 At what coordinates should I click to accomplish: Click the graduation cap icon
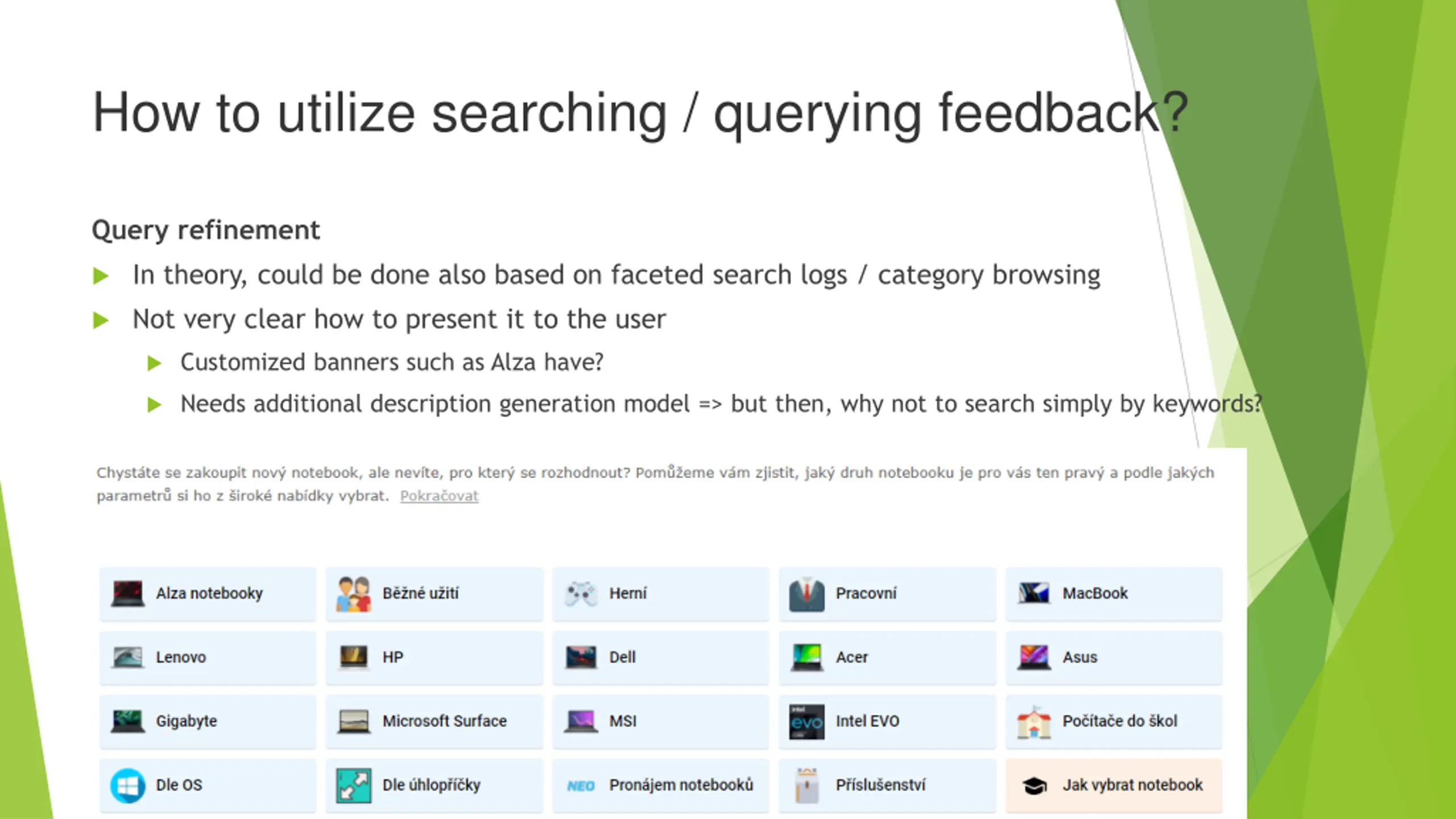[1035, 786]
